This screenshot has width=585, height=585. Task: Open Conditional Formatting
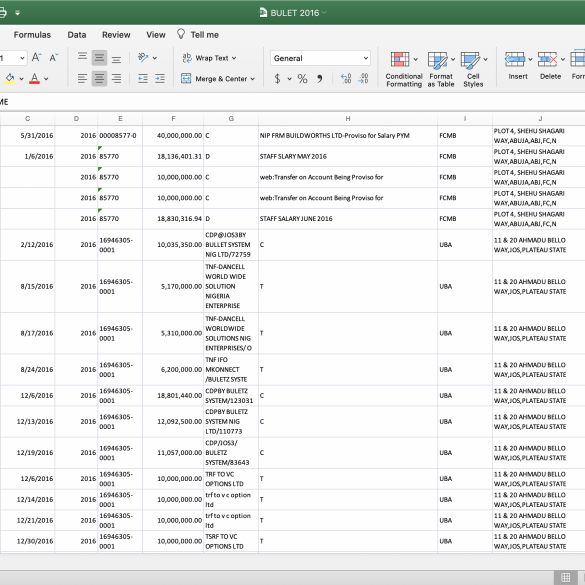(x=404, y=69)
